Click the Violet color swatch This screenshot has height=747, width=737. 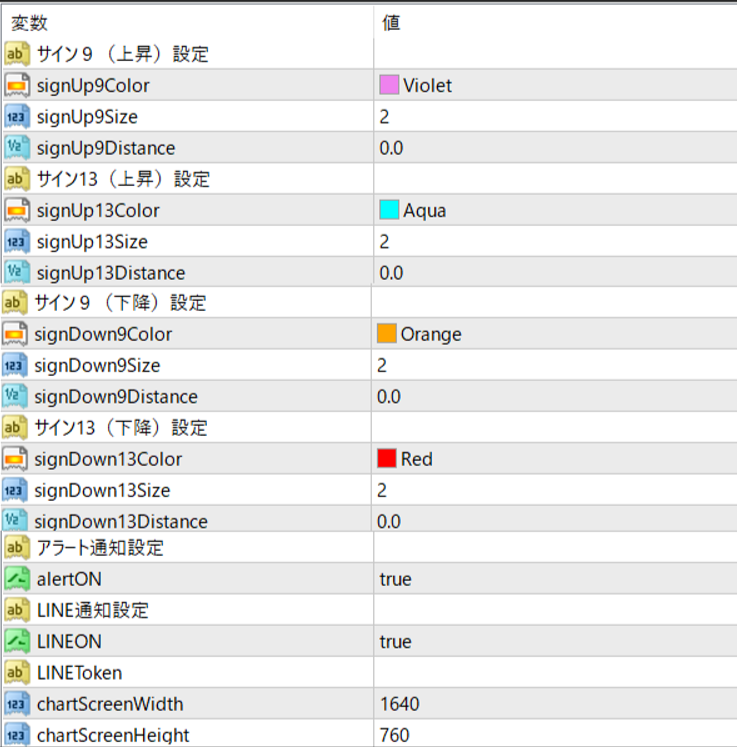click(x=390, y=86)
